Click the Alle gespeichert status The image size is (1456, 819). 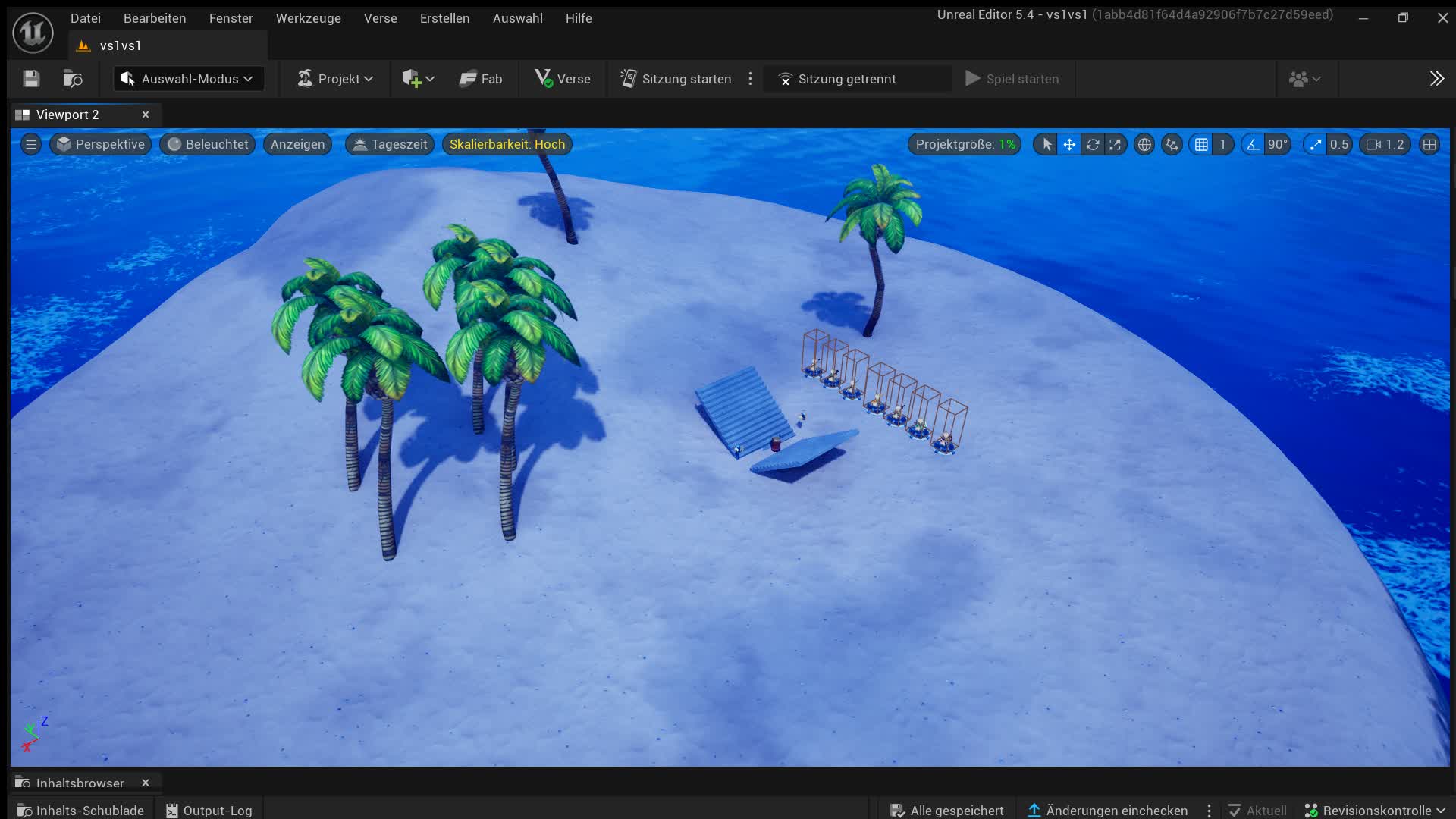[x=946, y=811]
